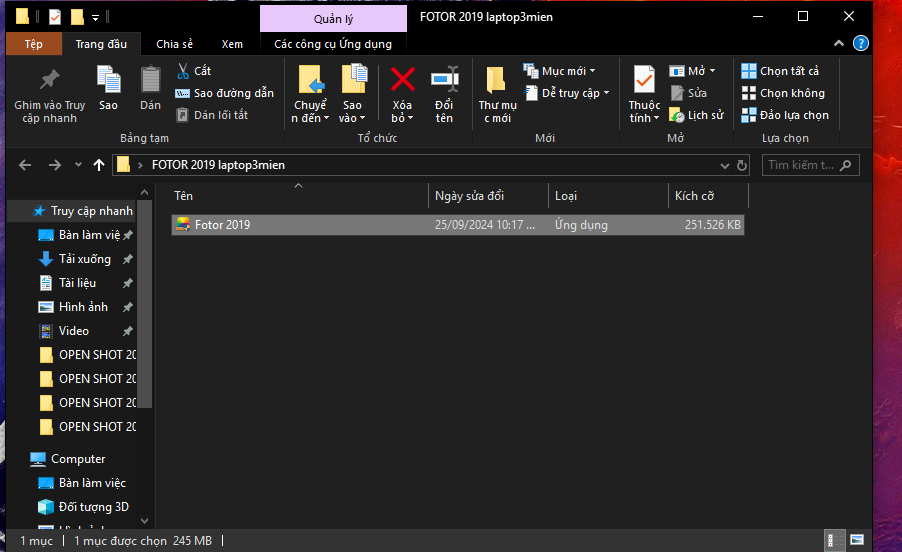Viewport: 902px width, 552px height.
Task: Click the Sửa edit button
Action: [689, 93]
